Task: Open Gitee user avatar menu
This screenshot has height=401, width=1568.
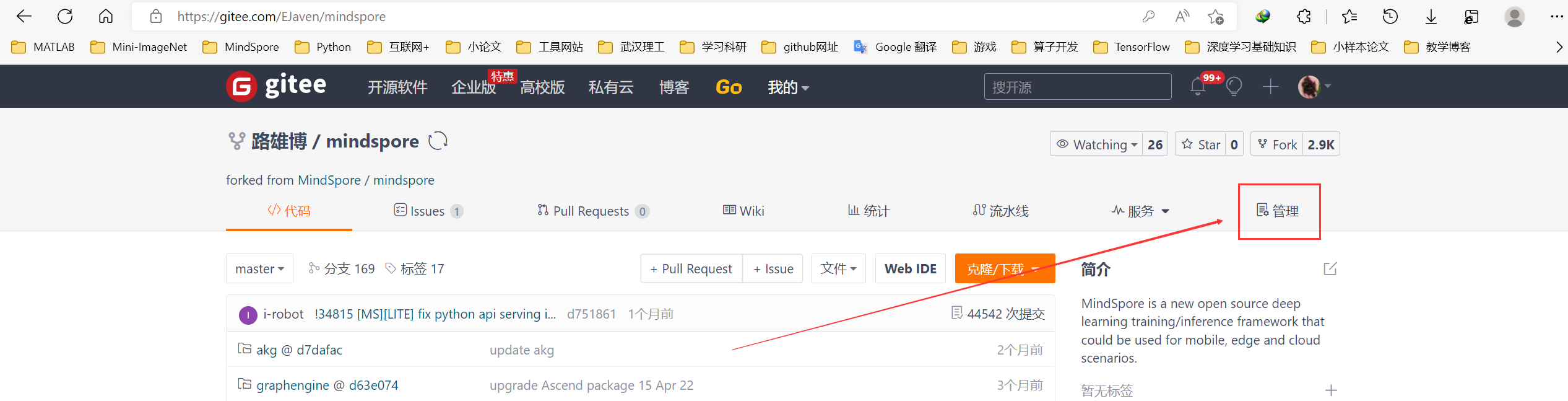Action: tap(1314, 87)
